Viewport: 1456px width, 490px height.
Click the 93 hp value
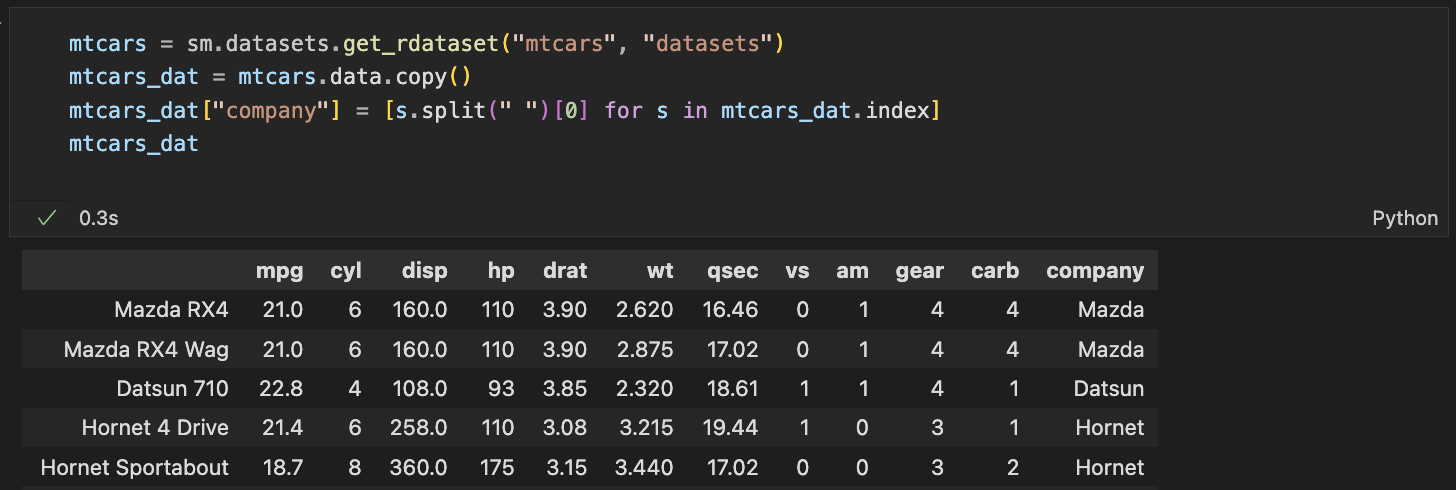tap(501, 389)
